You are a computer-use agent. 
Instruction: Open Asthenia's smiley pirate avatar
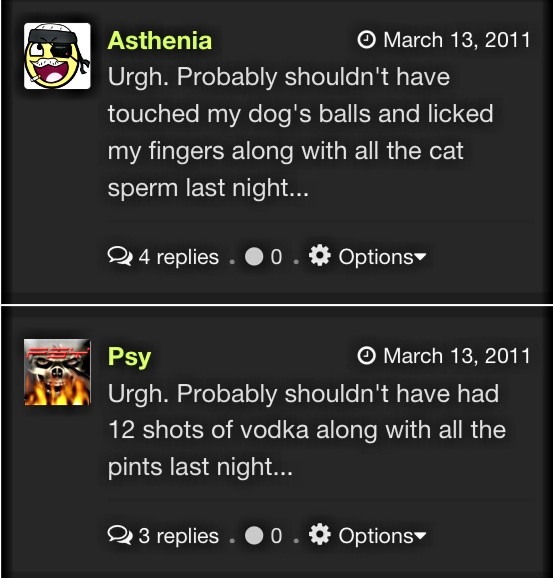[57, 56]
